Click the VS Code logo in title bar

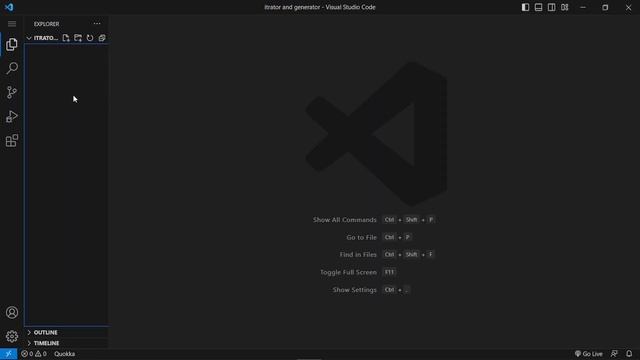coord(9,7)
